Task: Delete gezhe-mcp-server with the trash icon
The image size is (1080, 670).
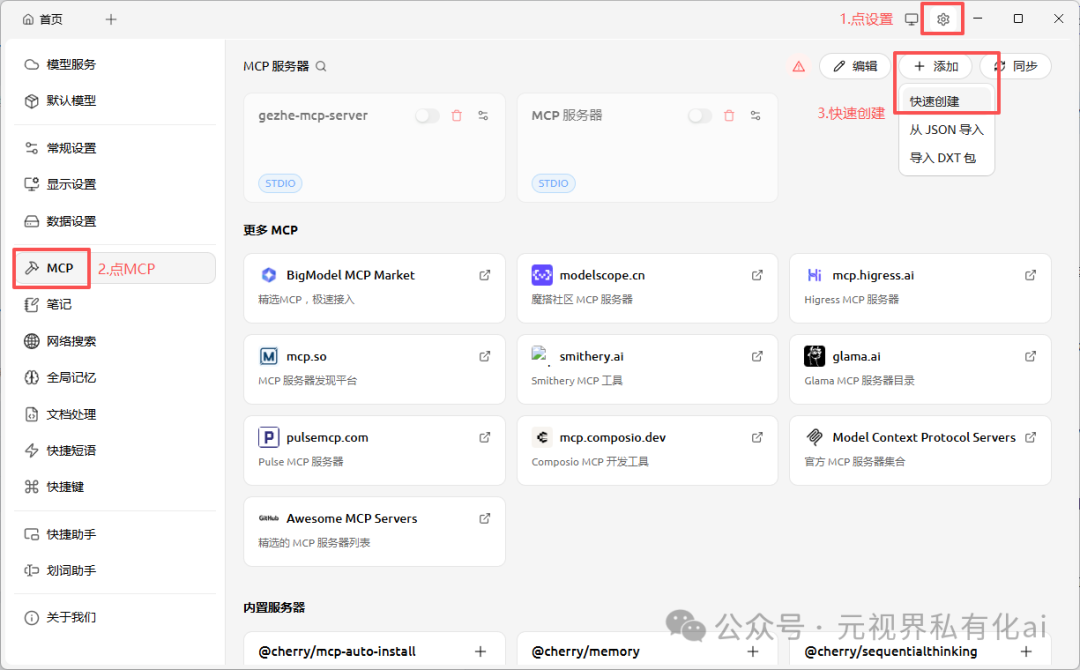Action: [456, 115]
